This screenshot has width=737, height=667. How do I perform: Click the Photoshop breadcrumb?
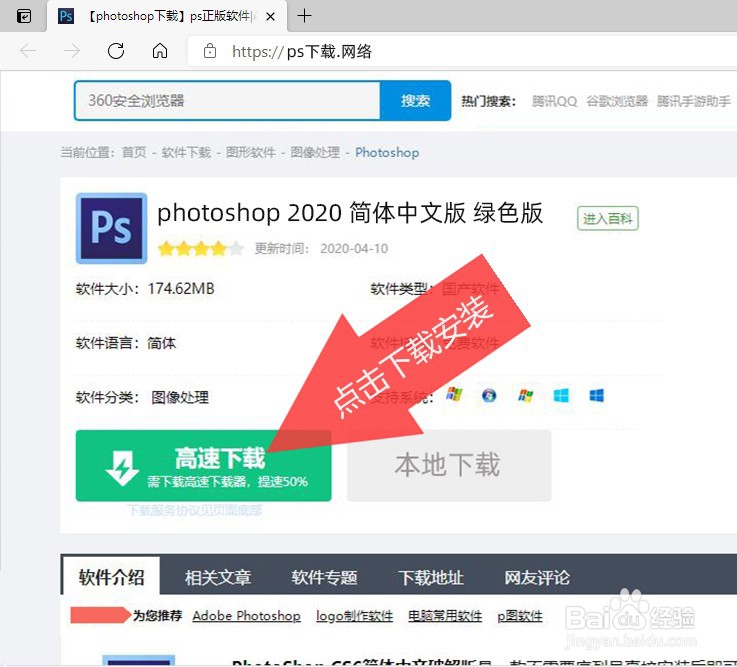387,152
